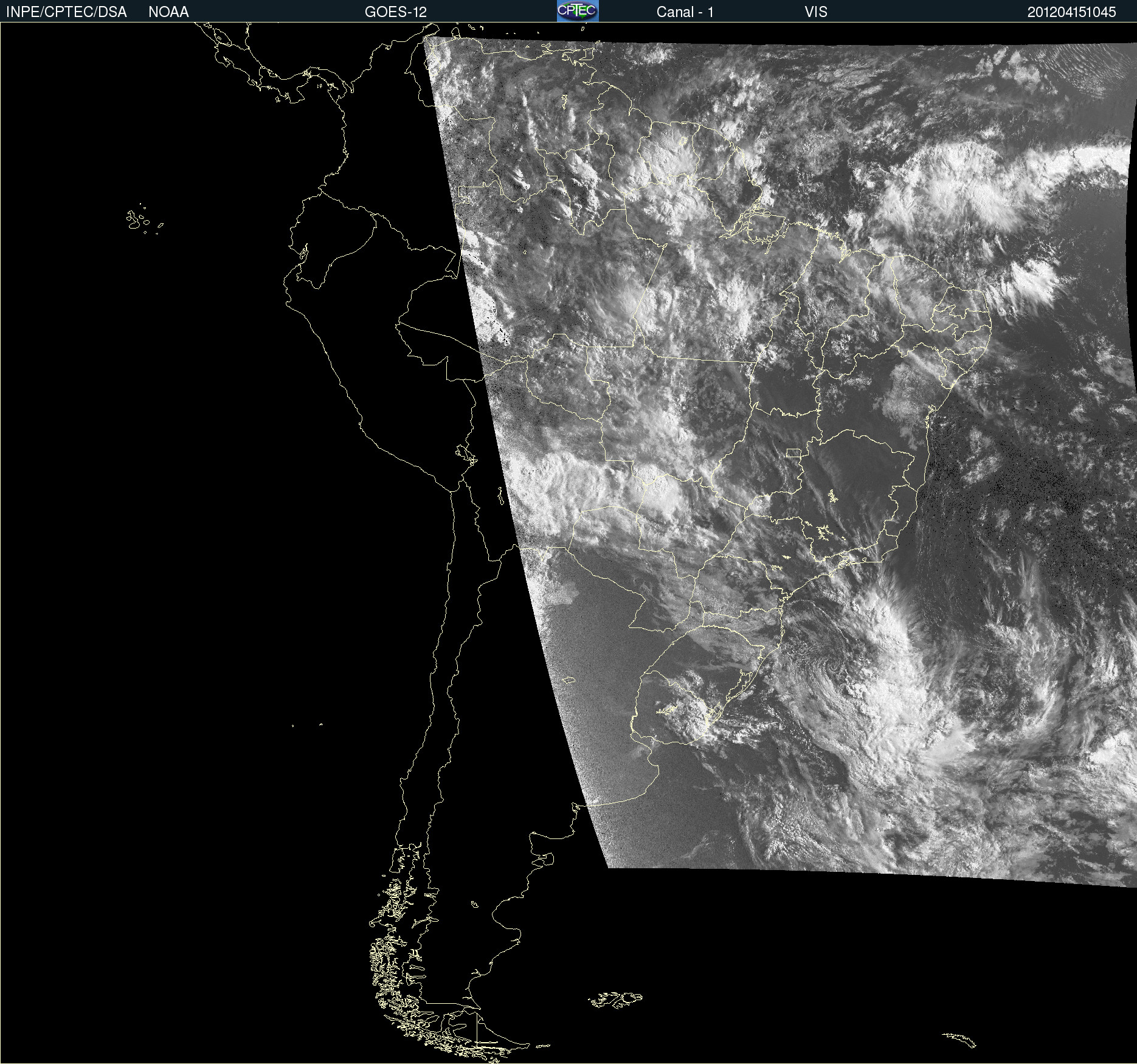Click the NOAA label in header
This screenshot has width=1137, height=1064.
click(x=168, y=12)
